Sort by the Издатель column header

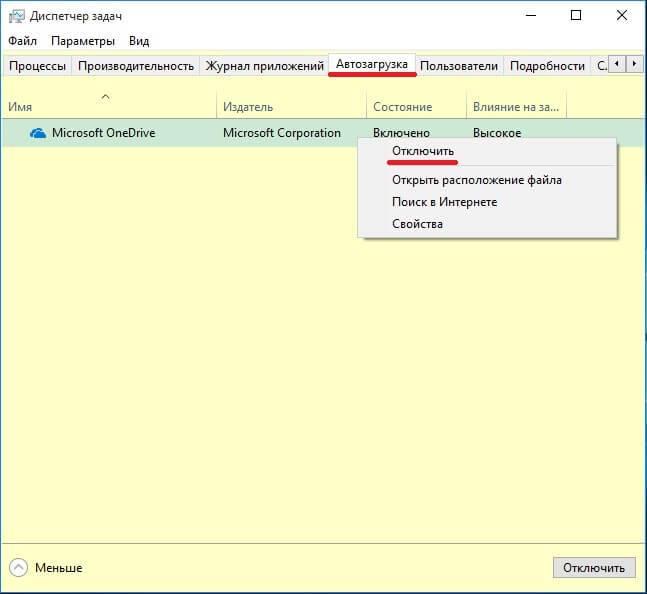tap(292, 107)
